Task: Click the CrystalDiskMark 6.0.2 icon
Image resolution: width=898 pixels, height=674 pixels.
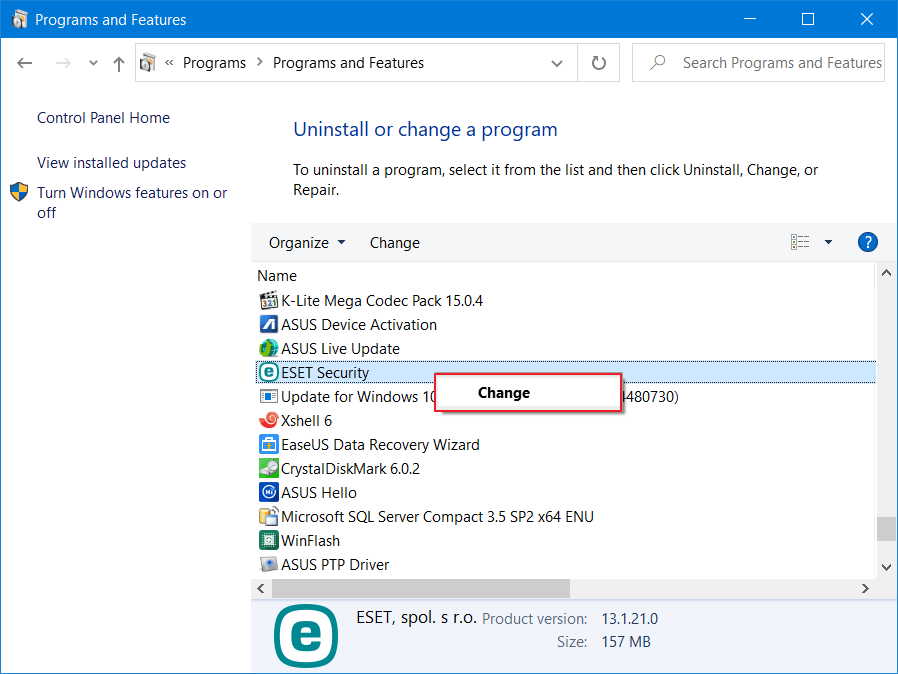Action: click(268, 469)
